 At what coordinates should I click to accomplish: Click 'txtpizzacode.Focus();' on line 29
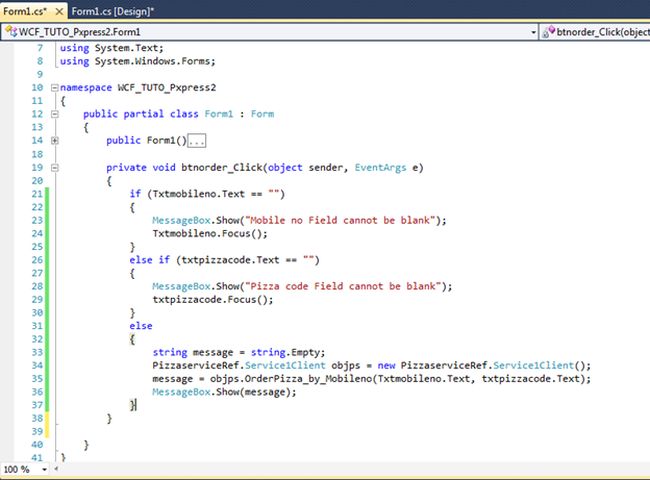coord(213,300)
